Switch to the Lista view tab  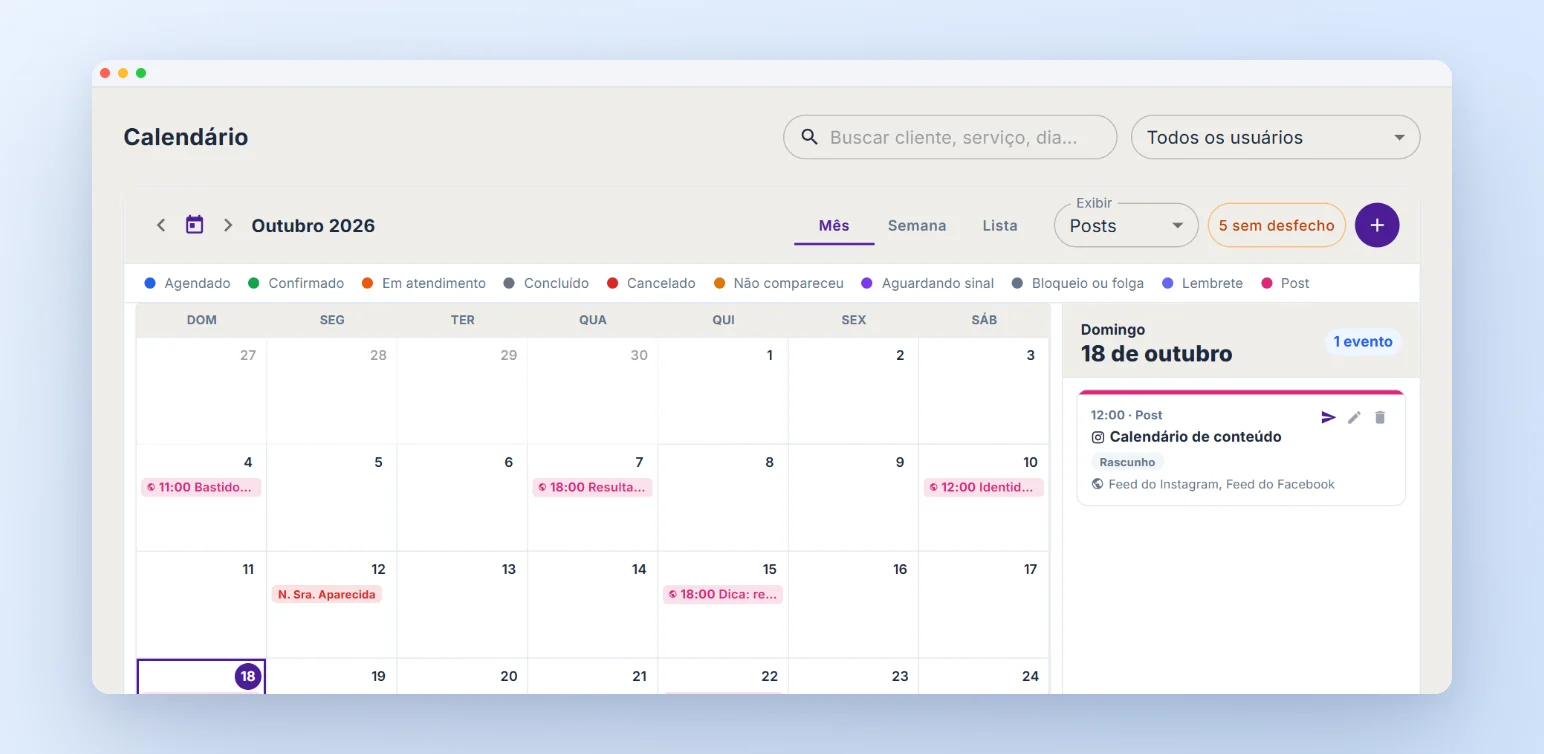(1000, 225)
